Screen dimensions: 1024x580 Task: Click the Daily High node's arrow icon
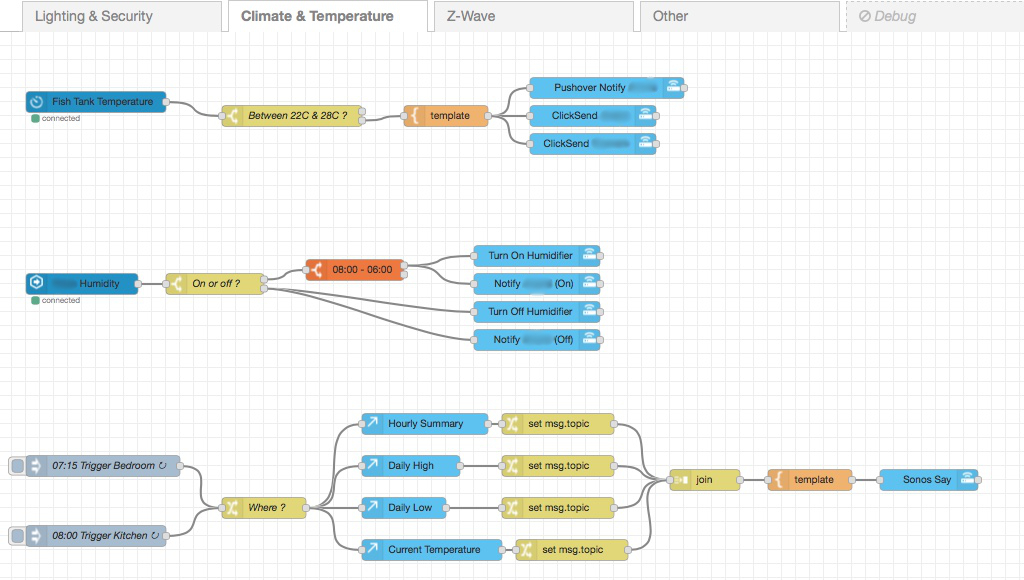pyautogui.click(x=372, y=466)
